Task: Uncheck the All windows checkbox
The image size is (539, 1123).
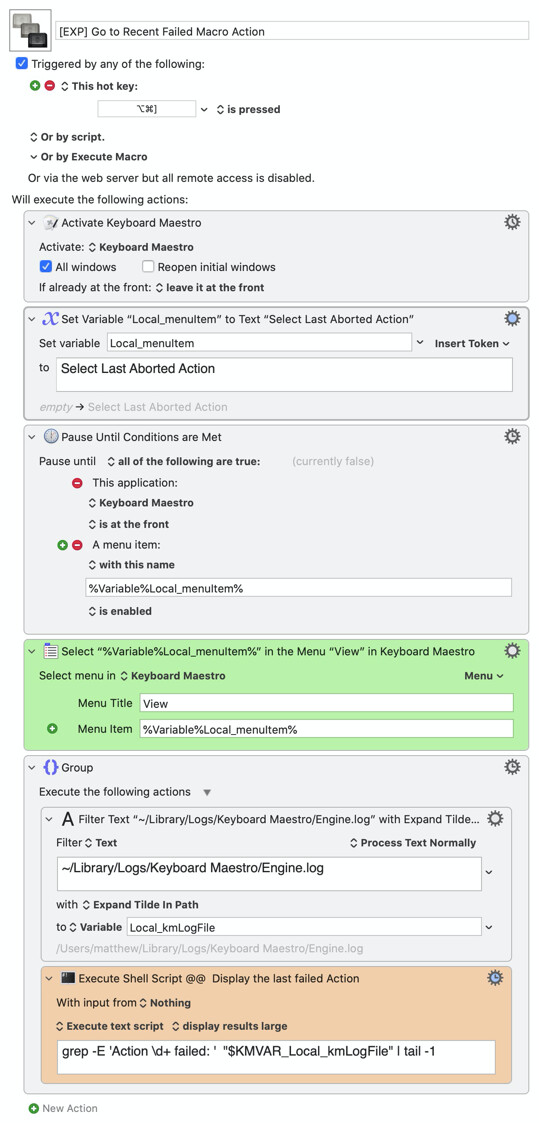Action: pyautogui.click(x=47, y=266)
